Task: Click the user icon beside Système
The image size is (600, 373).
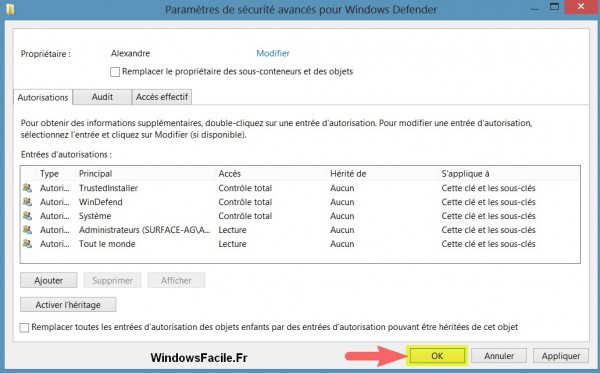Action: click(x=27, y=216)
